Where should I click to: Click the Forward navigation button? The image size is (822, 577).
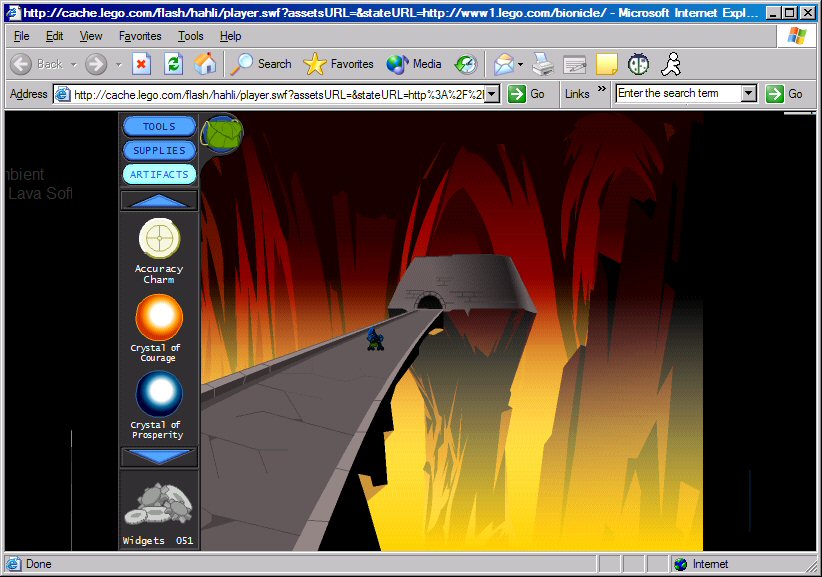96,64
